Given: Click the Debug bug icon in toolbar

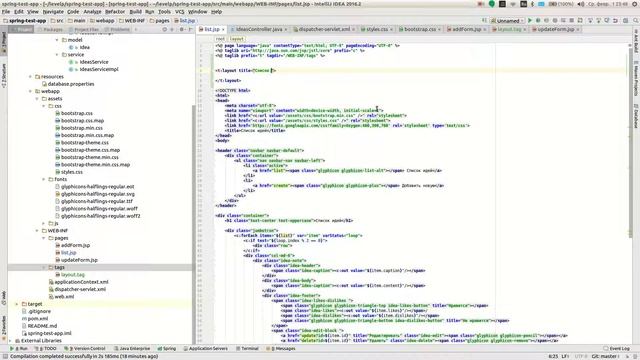Looking at the screenshot, I should [x=538, y=20].
